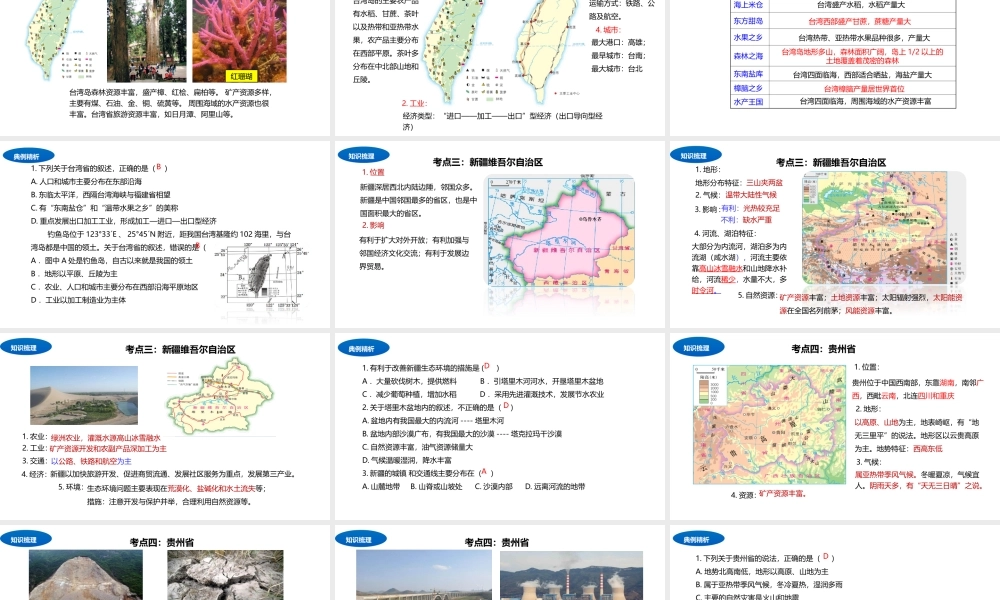
Task: Click the 樟脑之乡 table cell
Action: point(748,88)
